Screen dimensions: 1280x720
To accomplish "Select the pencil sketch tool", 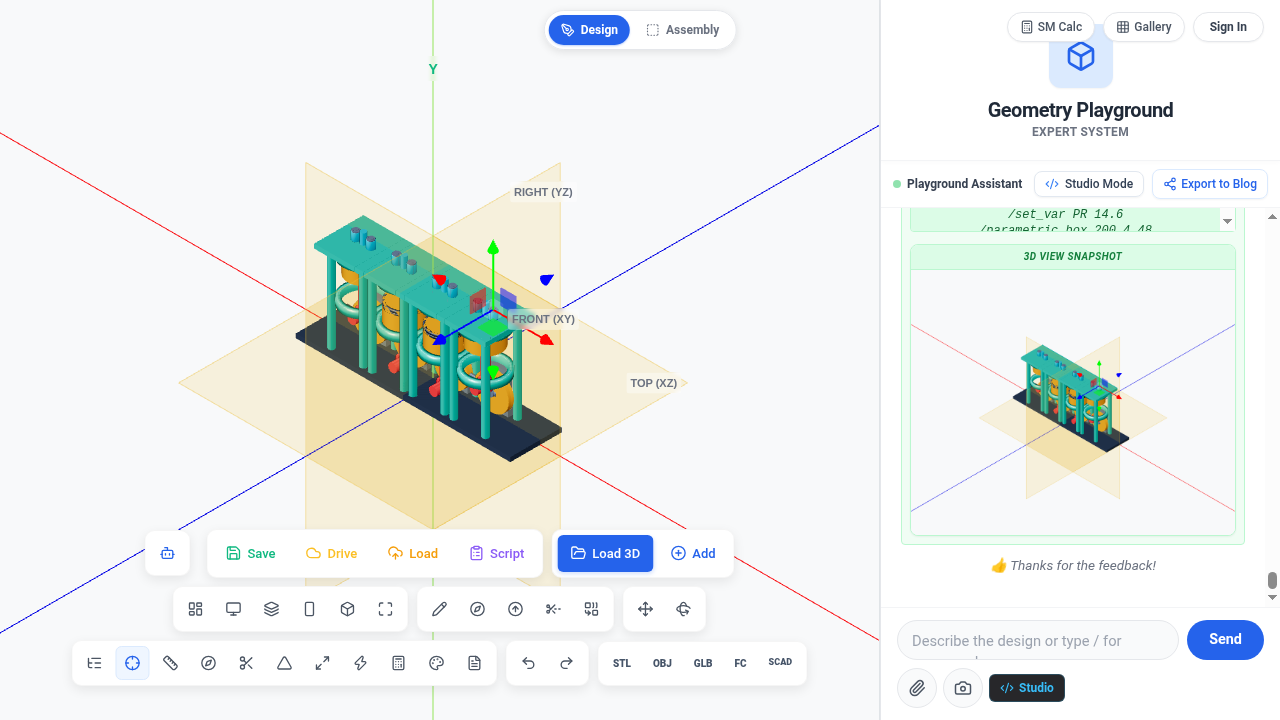I will point(440,609).
